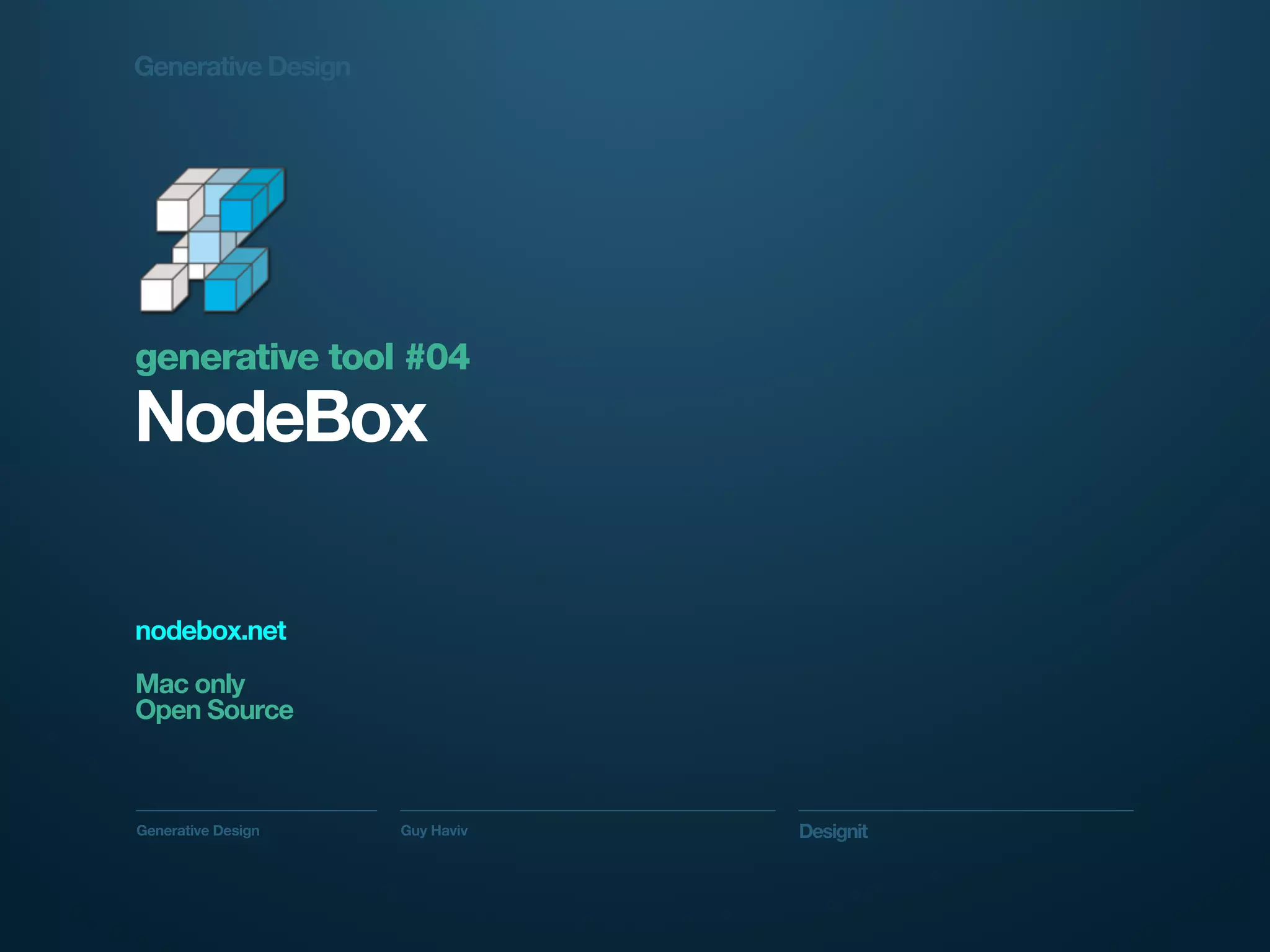Image resolution: width=1270 pixels, height=952 pixels.
Task: Select the "generative tool #04" heading
Action: [x=303, y=358]
